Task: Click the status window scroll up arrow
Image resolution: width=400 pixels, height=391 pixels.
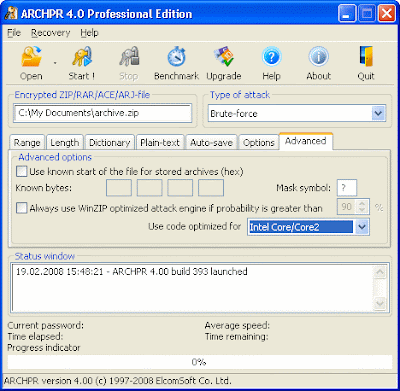Action: (380, 272)
